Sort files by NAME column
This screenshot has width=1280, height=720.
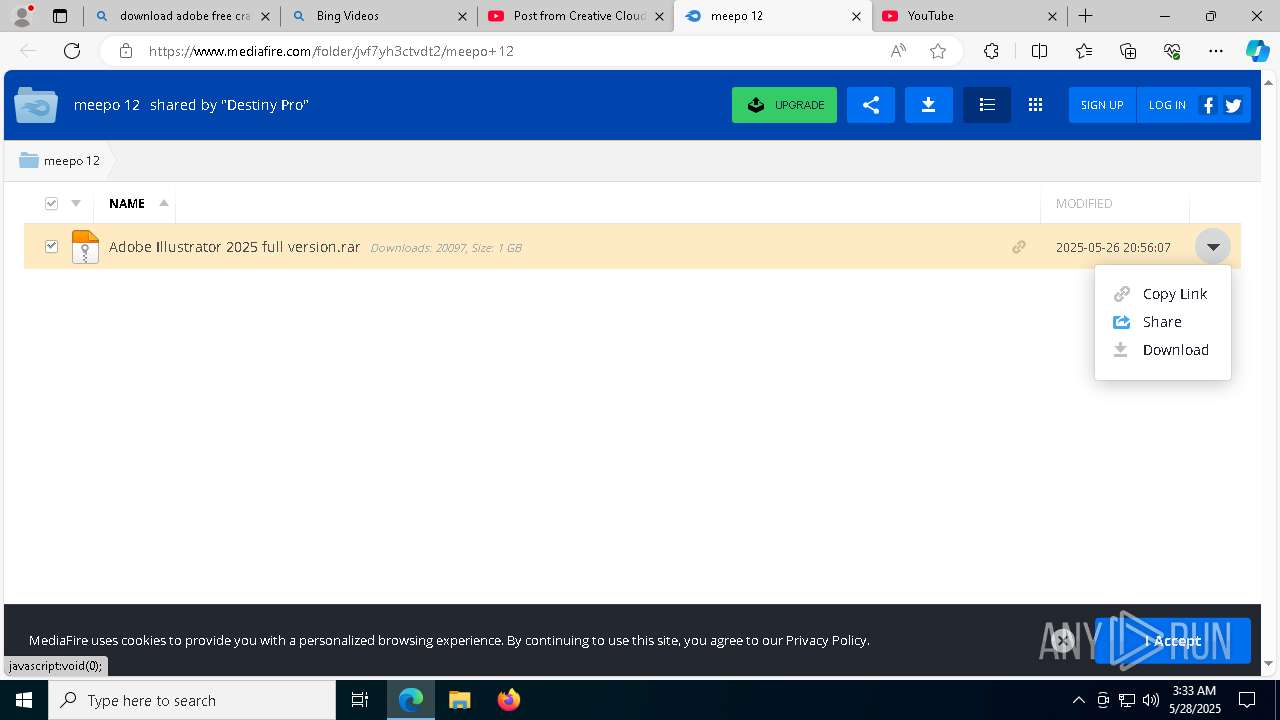(x=127, y=204)
